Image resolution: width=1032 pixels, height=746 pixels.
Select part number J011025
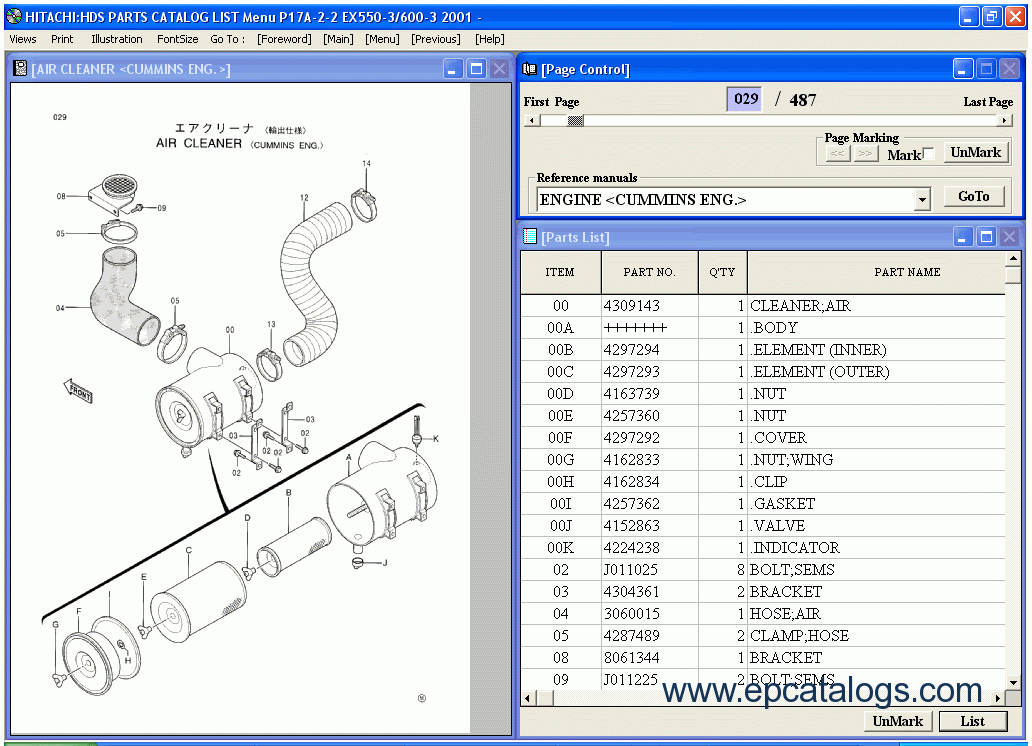(631, 570)
